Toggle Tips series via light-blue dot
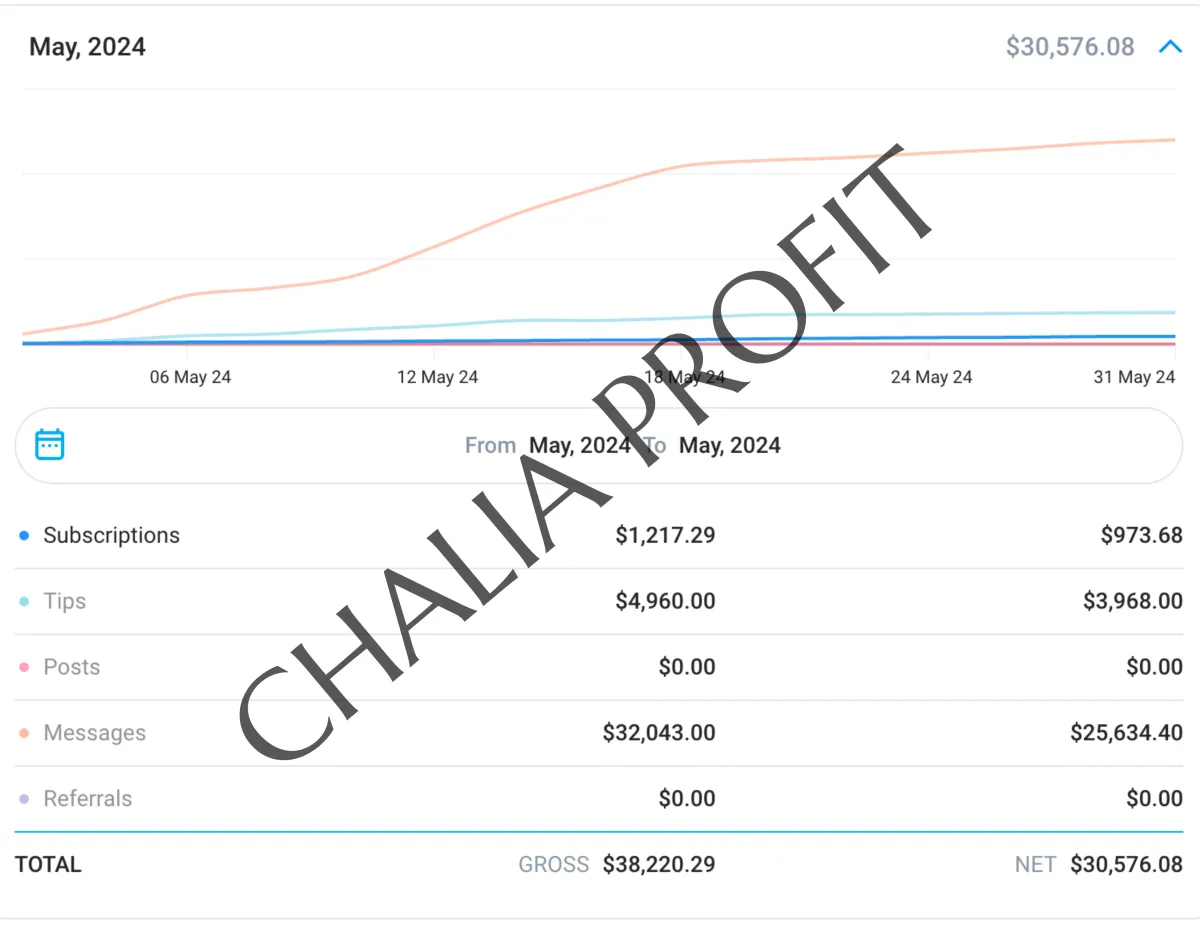This screenshot has height=925, width=1200. click(x=24, y=602)
